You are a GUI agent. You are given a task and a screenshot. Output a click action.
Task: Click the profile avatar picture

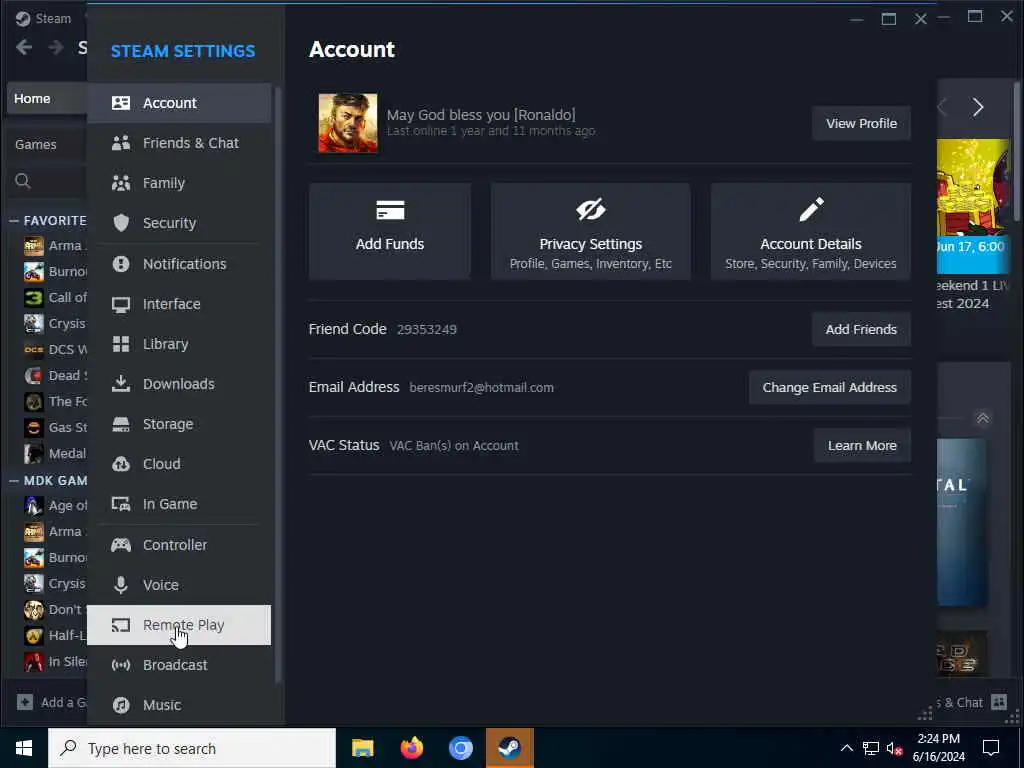click(x=347, y=123)
